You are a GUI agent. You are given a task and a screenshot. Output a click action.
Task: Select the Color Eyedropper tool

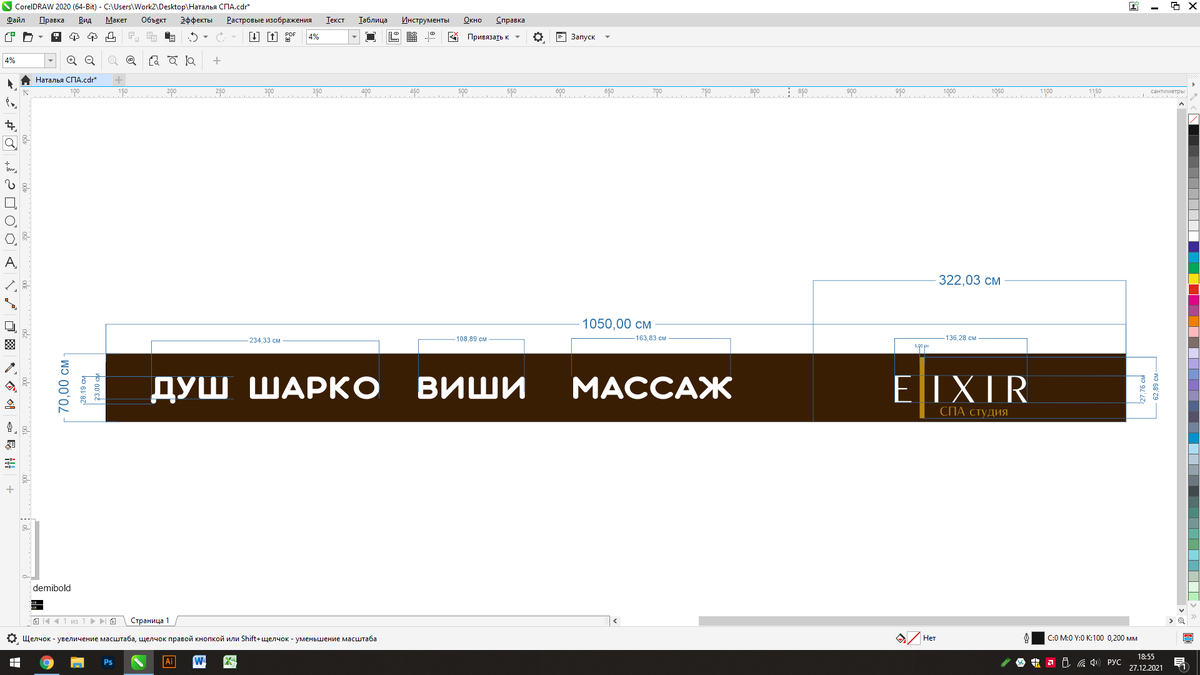click(x=10, y=367)
